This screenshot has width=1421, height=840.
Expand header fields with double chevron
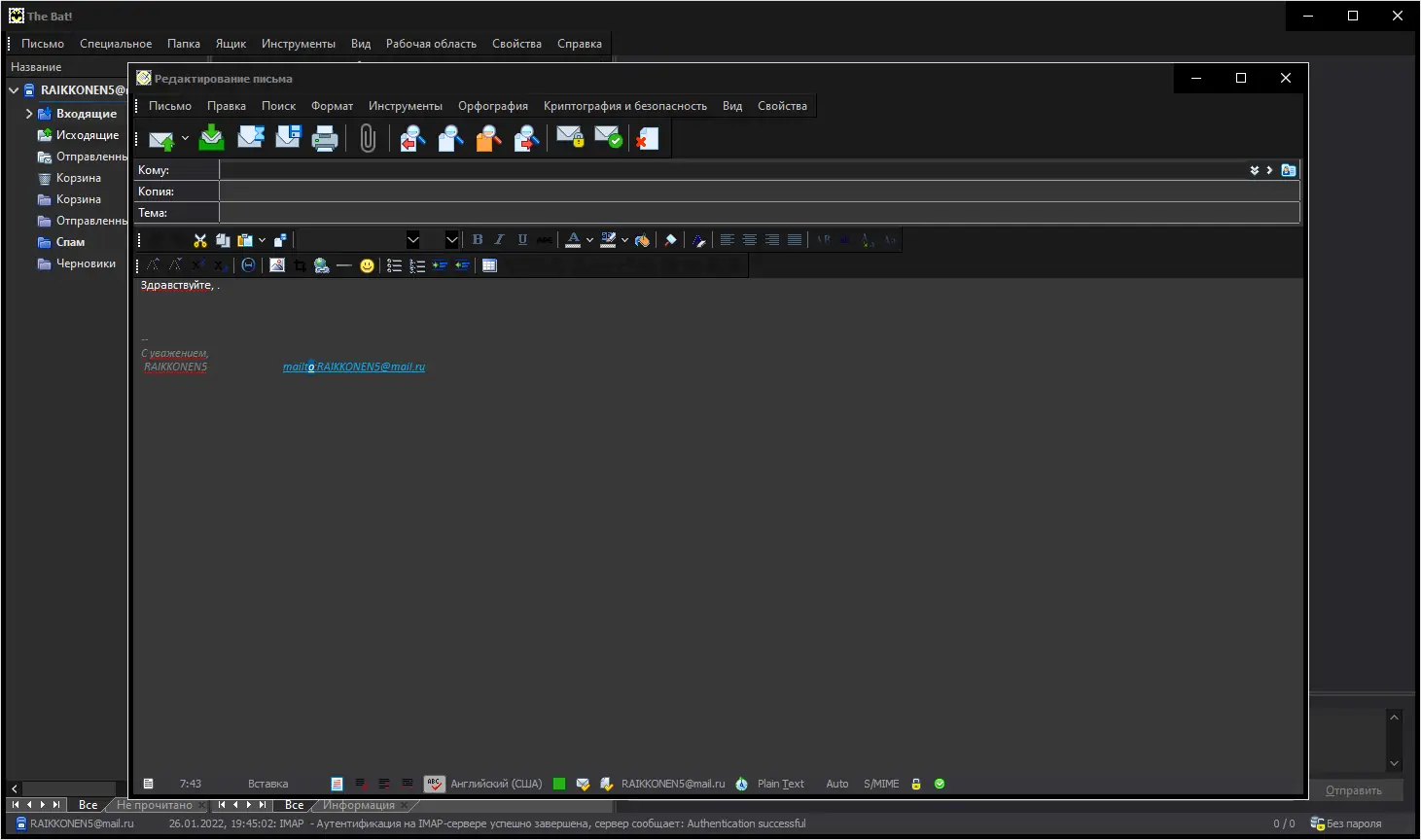tap(1255, 170)
